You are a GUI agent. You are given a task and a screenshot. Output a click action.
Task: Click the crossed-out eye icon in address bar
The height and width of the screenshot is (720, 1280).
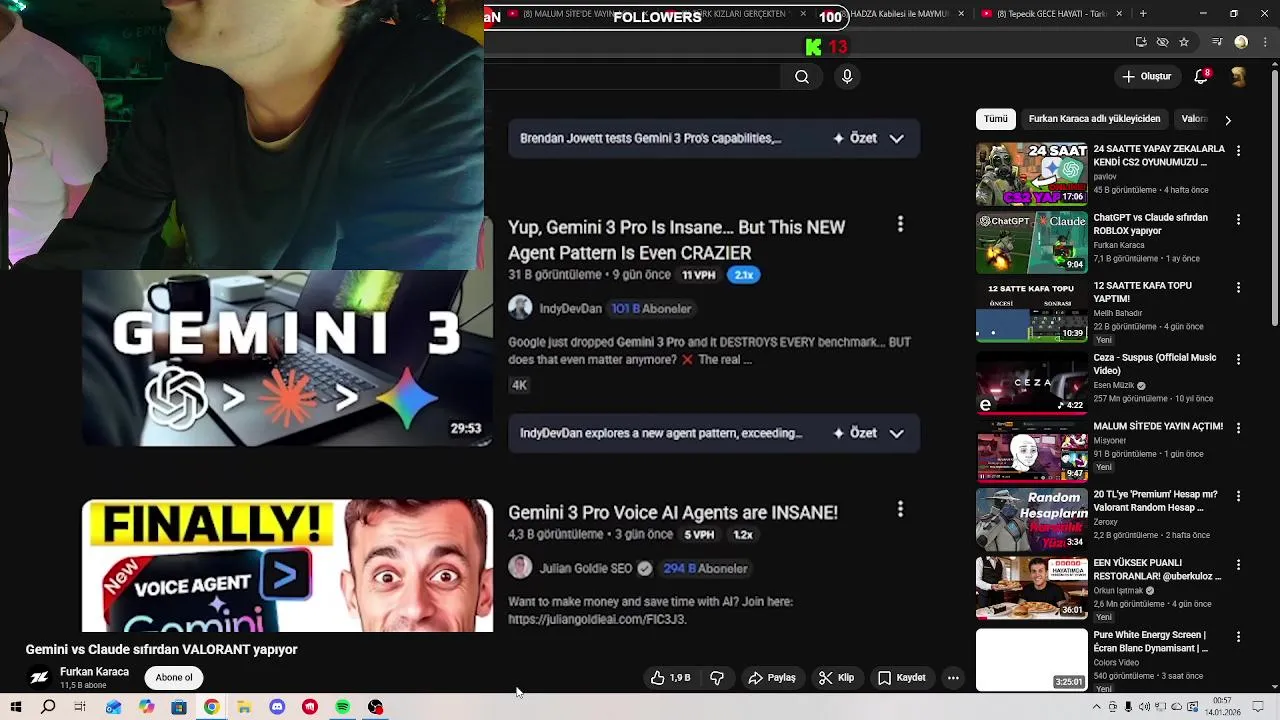pos(1162,42)
